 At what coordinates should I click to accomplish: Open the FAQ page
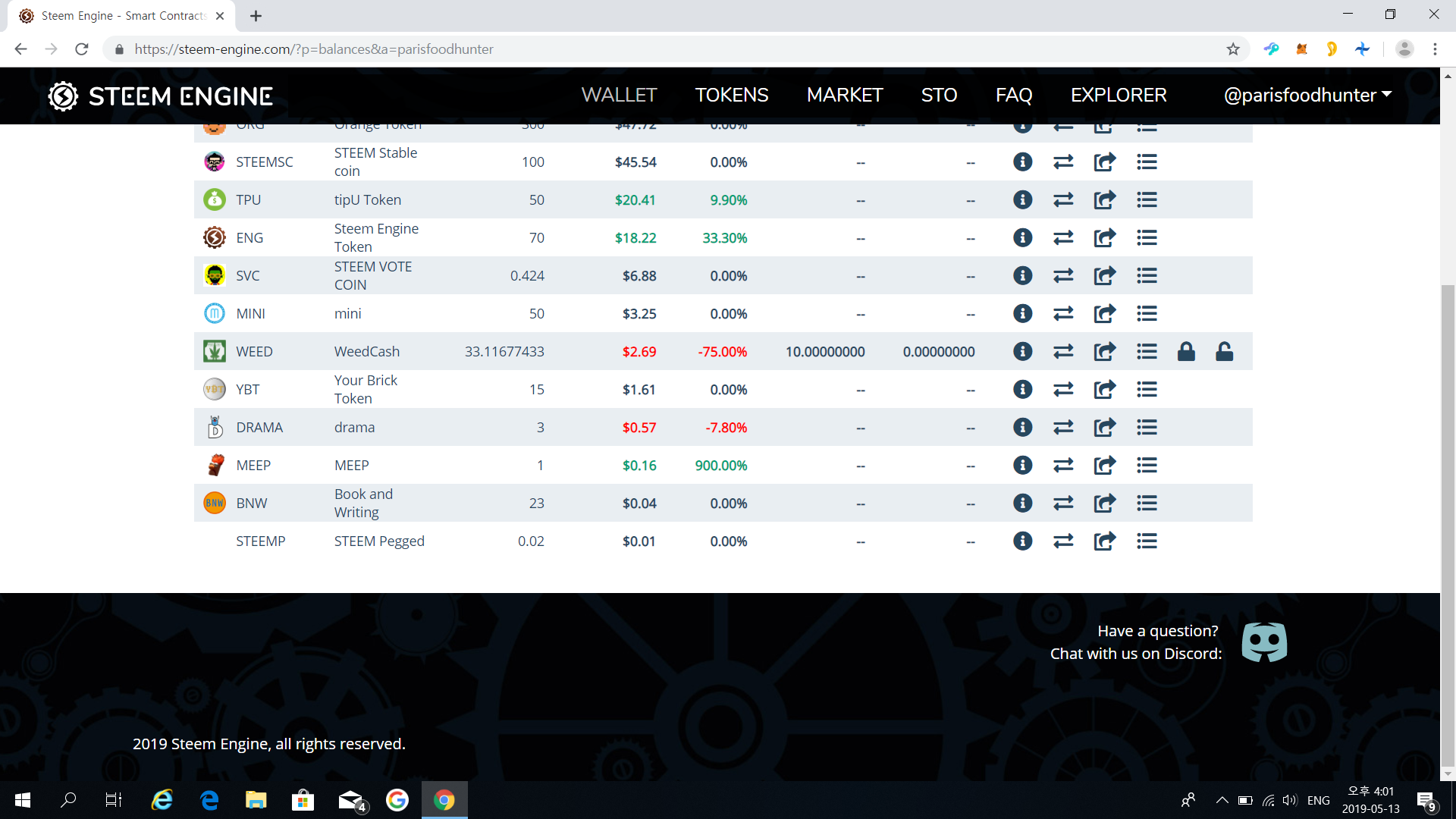pyautogui.click(x=1014, y=95)
